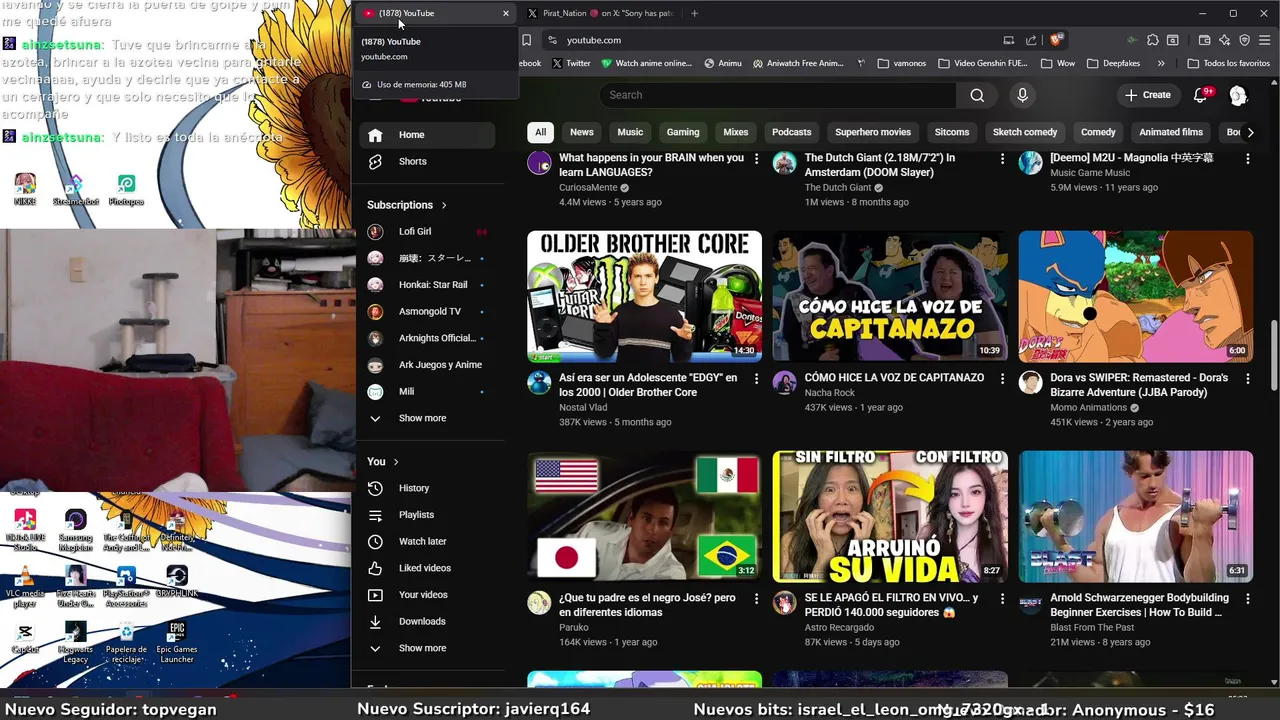Open Downloads in the sidebar
This screenshot has height=720, width=1280.
click(x=426, y=621)
